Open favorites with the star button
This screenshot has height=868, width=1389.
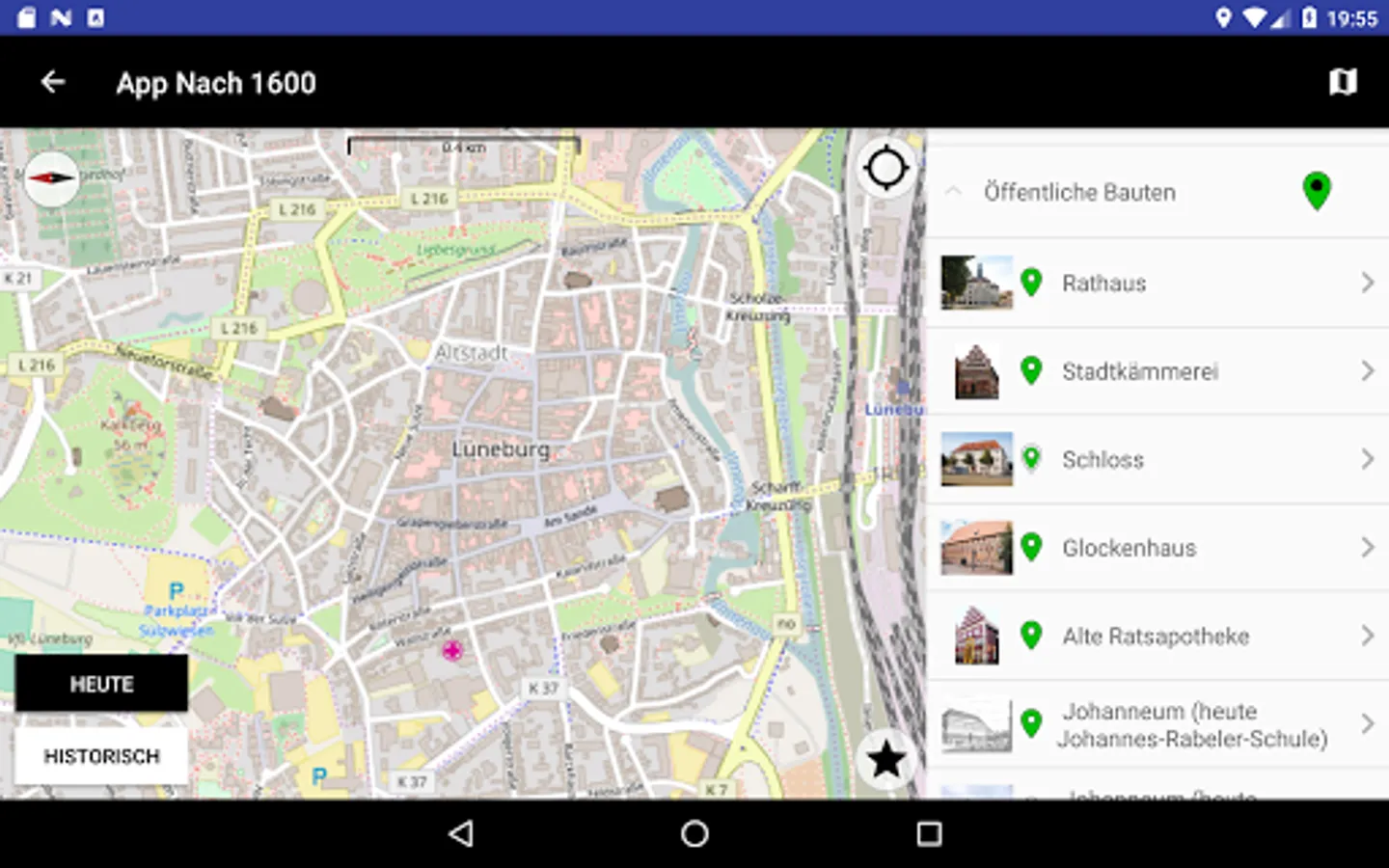[x=885, y=760]
